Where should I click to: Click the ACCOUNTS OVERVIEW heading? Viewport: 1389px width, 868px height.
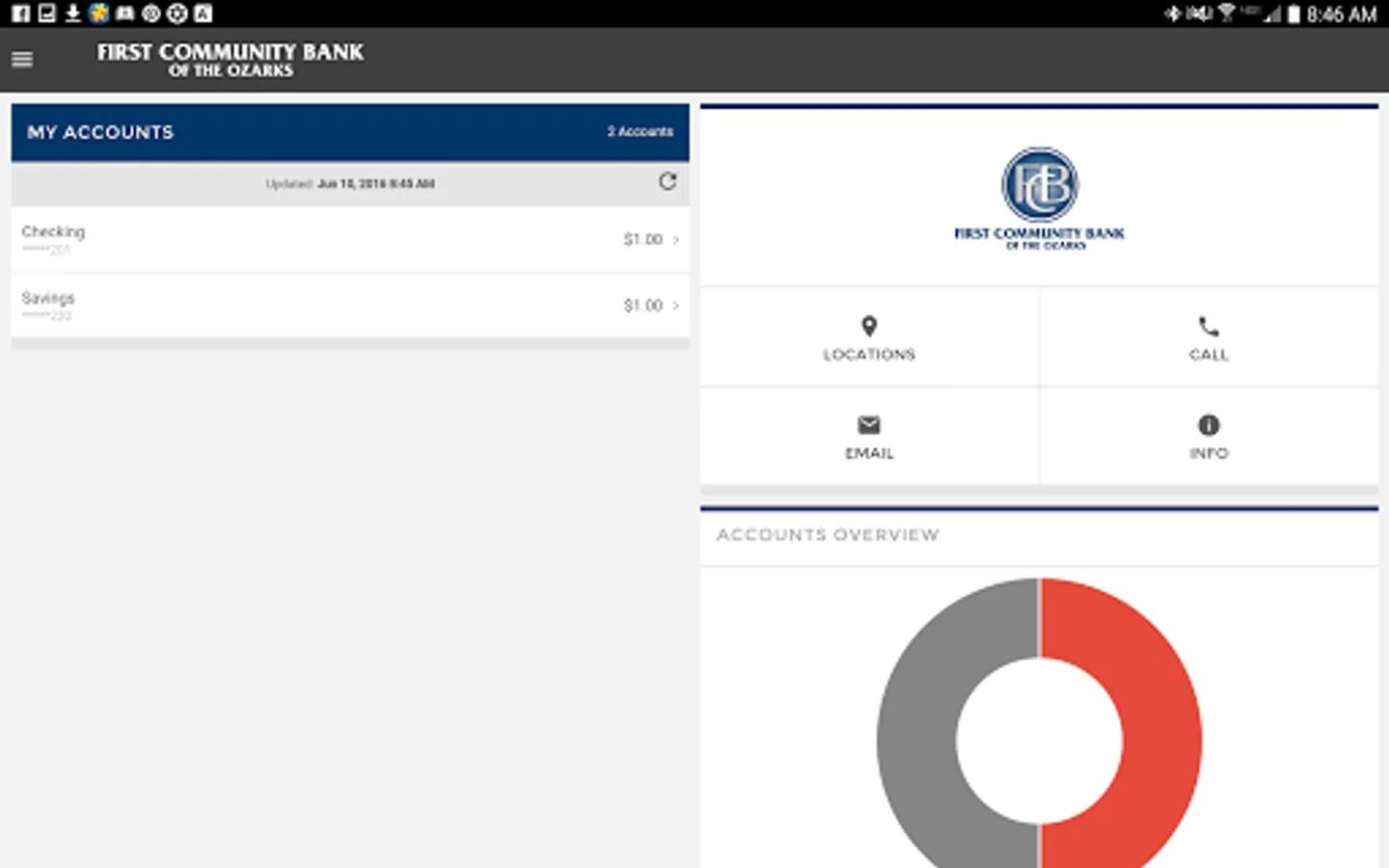click(828, 534)
